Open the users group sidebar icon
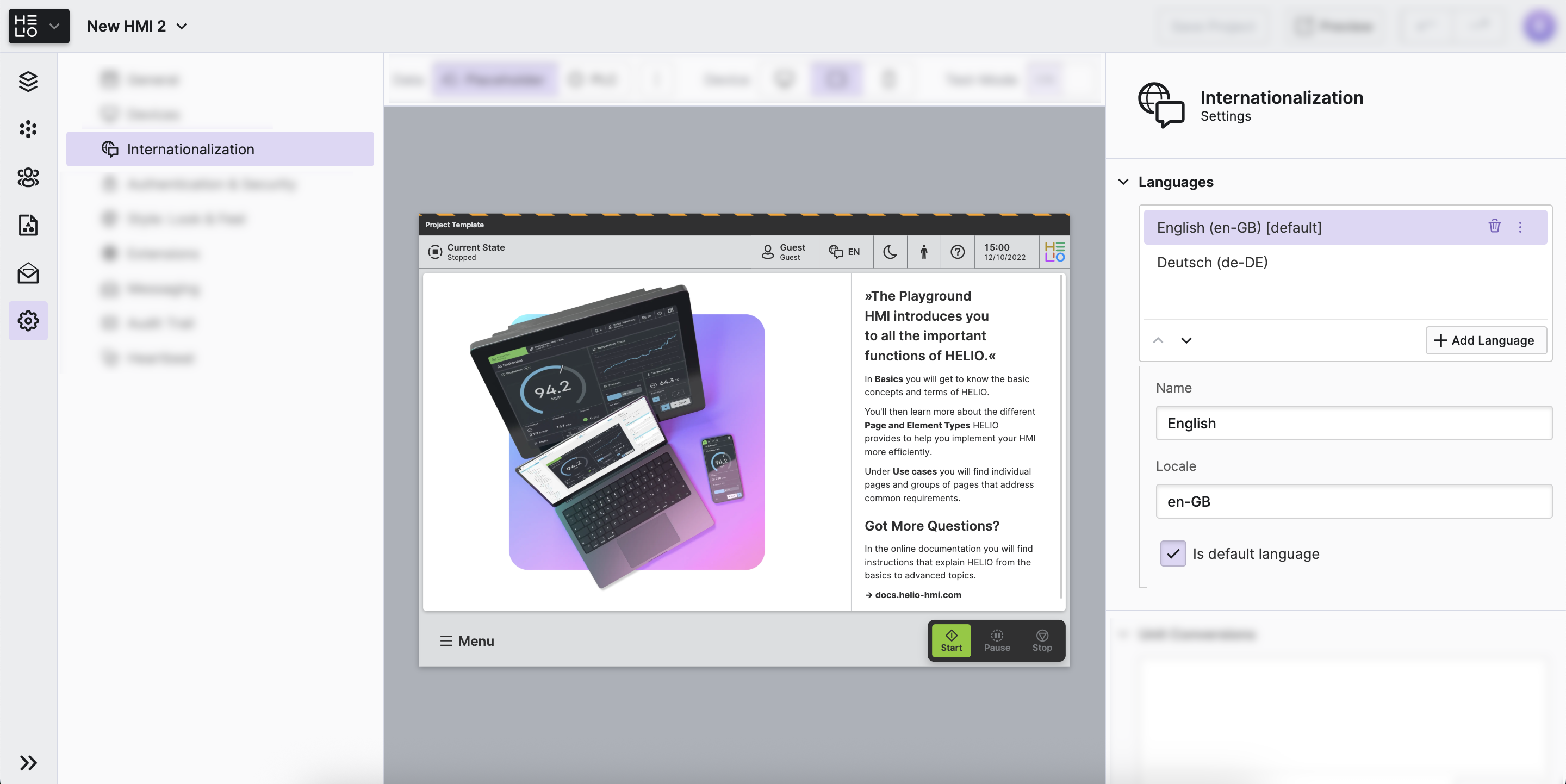Viewport: 1566px width, 784px height. pyautogui.click(x=28, y=177)
